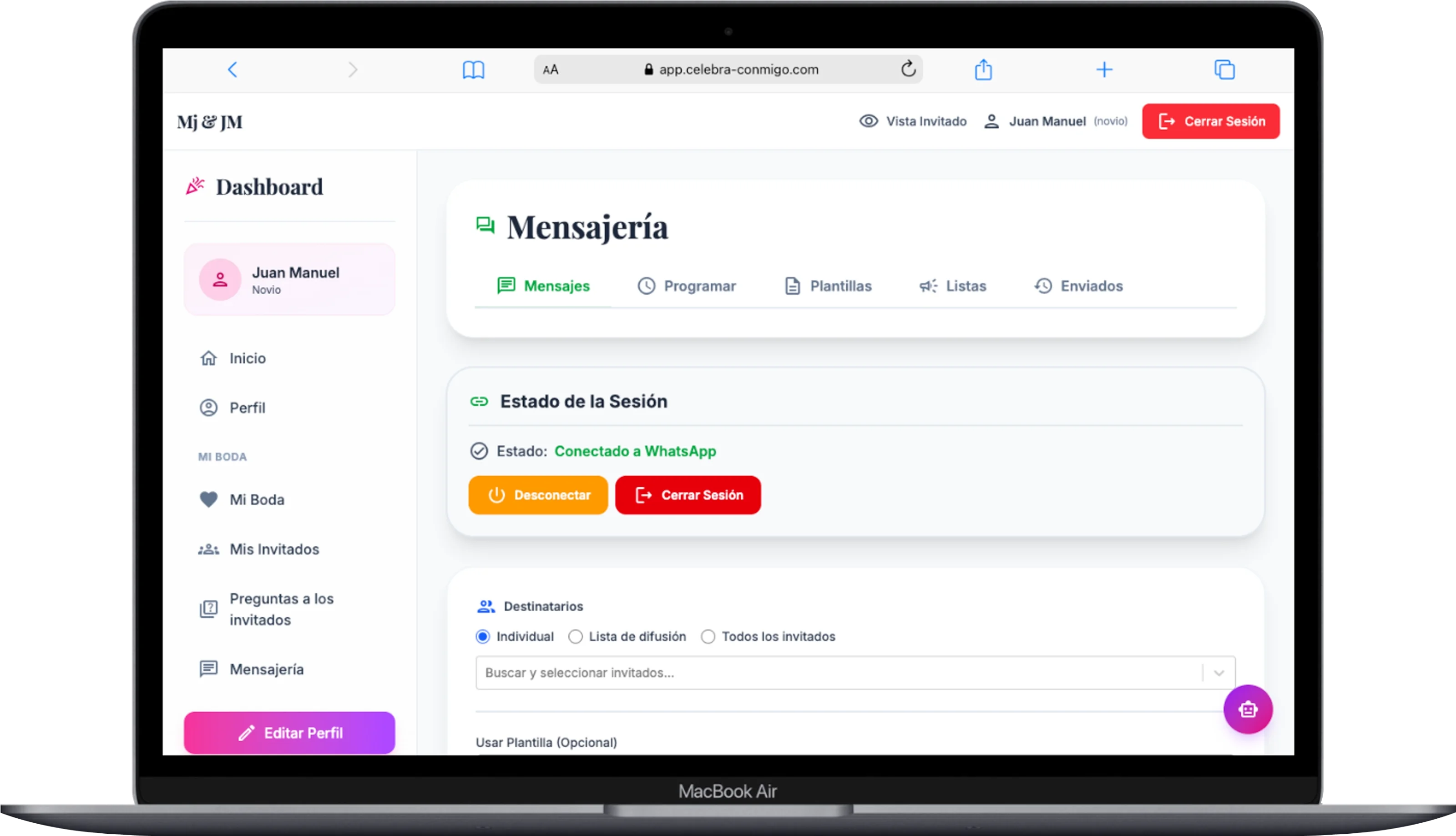Screen dimensions: 1456x836
Task: Click the Desconectar button
Action: click(x=538, y=494)
